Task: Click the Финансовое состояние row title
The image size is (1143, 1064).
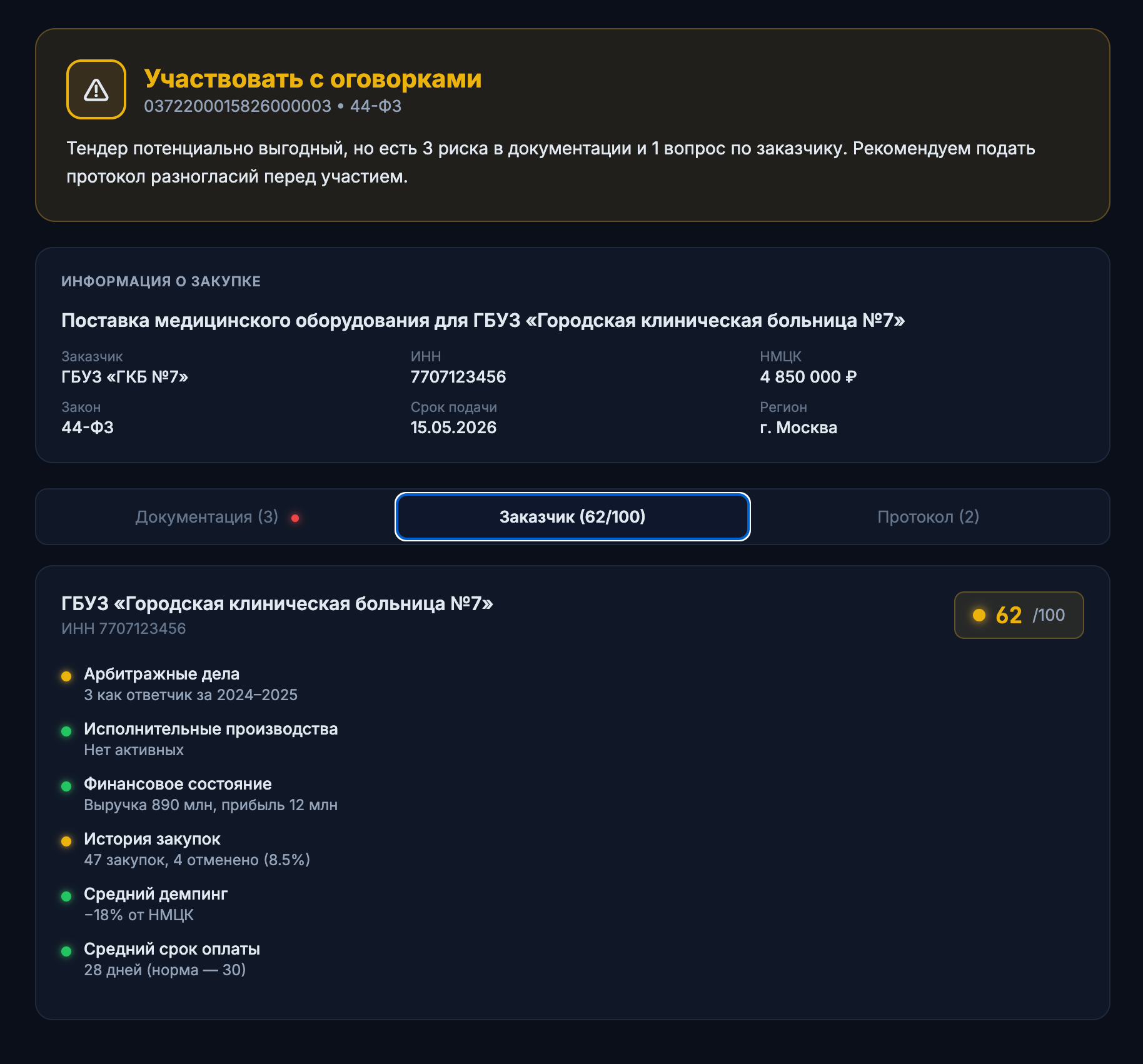Action: point(178,784)
